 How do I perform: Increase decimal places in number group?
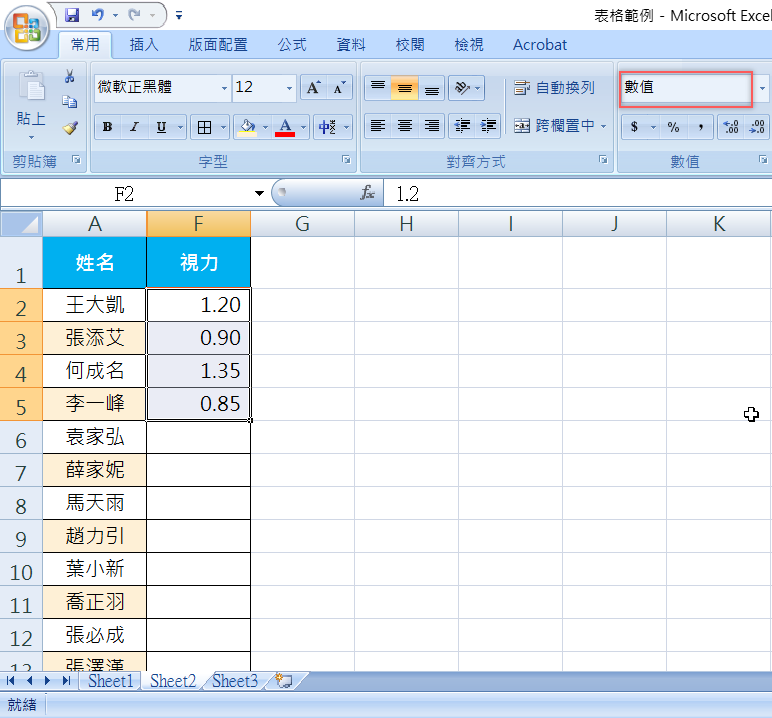tap(730, 127)
